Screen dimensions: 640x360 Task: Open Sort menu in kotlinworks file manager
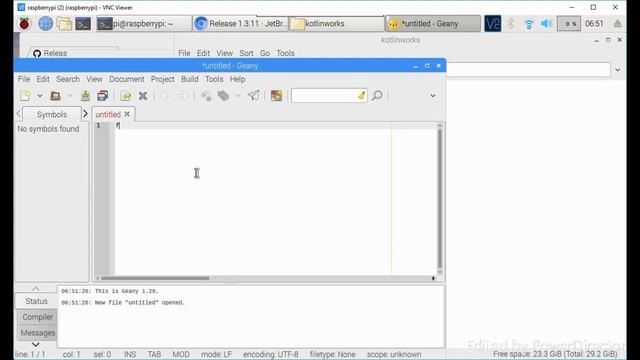[x=246, y=53]
